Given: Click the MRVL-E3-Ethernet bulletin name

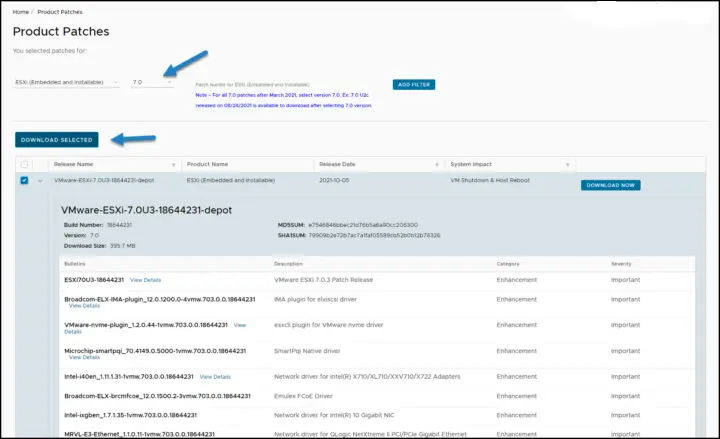Looking at the screenshot, I should point(139,434).
